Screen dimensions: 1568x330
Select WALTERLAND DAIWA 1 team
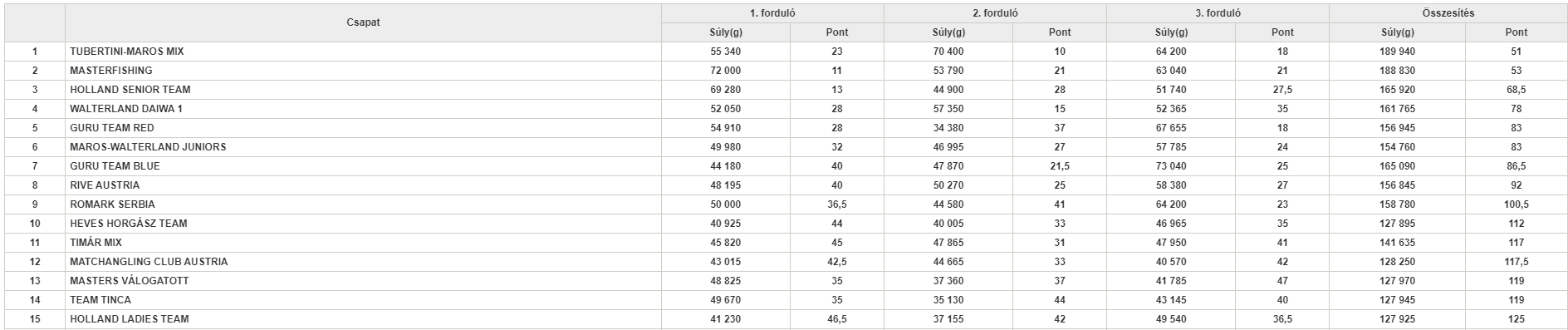[x=126, y=109]
